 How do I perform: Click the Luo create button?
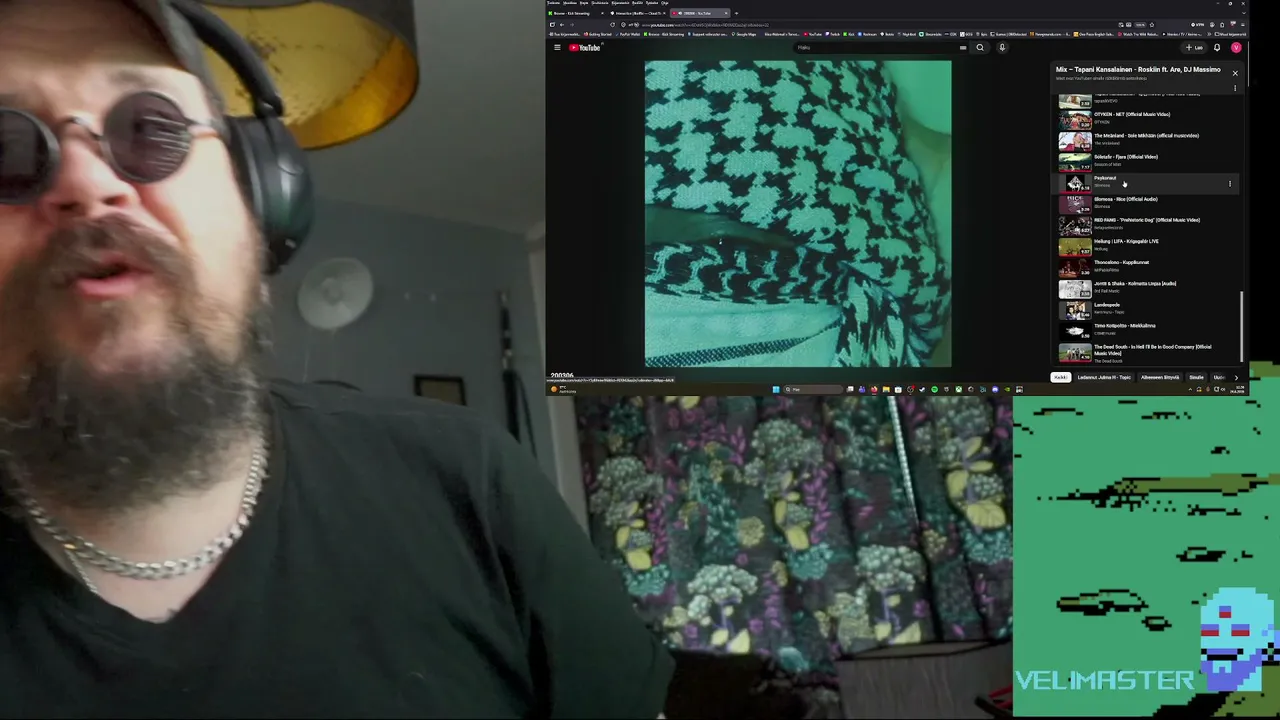(1194, 47)
